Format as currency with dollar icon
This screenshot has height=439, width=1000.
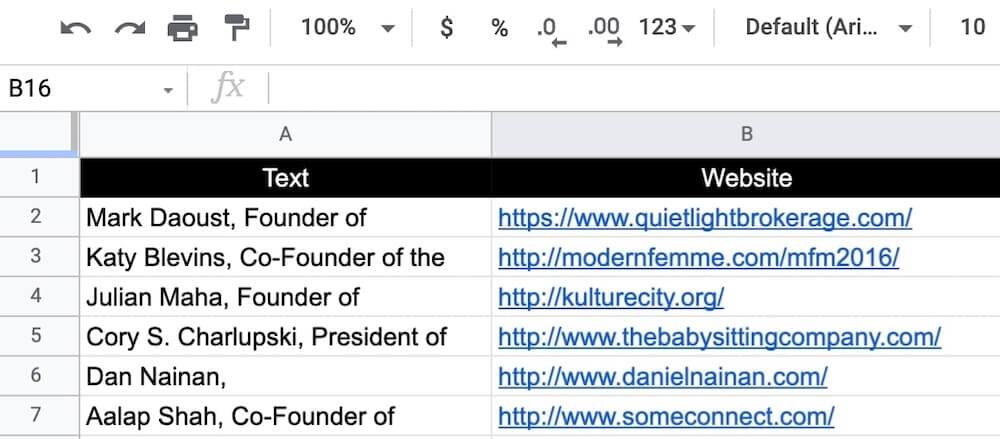pyautogui.click(x=446, y=28)
